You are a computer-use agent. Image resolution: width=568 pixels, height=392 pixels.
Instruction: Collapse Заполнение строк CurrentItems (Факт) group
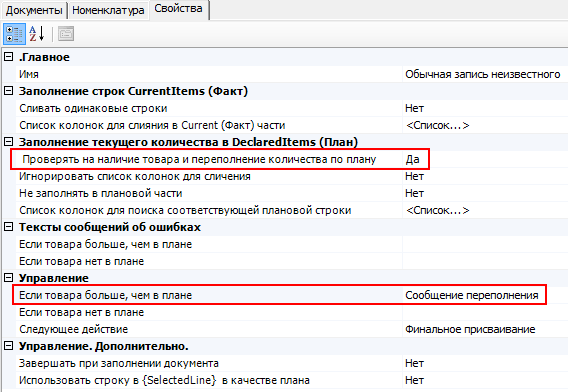pos(8,91)
